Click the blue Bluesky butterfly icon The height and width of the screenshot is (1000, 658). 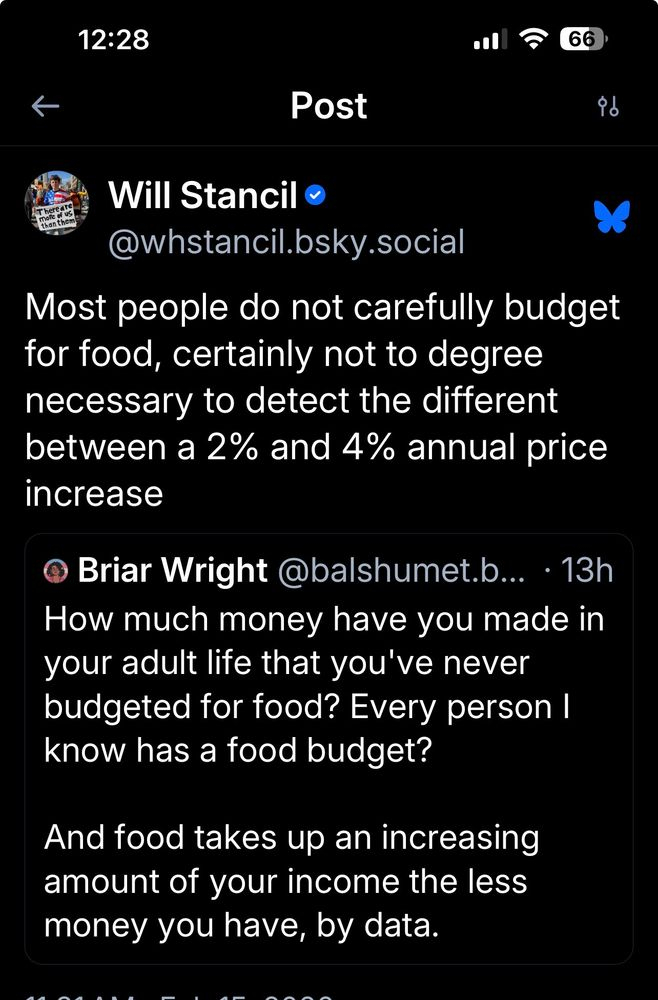pos(611,217)
